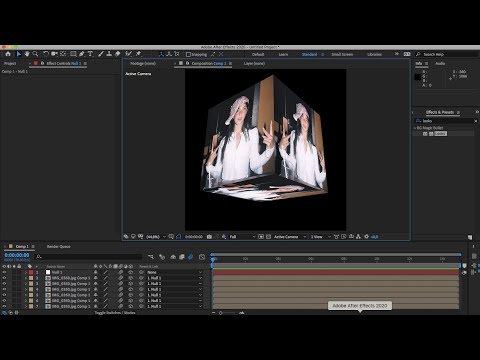Hide layer 2 IMG comp eye
The height and width of the screenshot is (360, 480).
pos(4,278)
